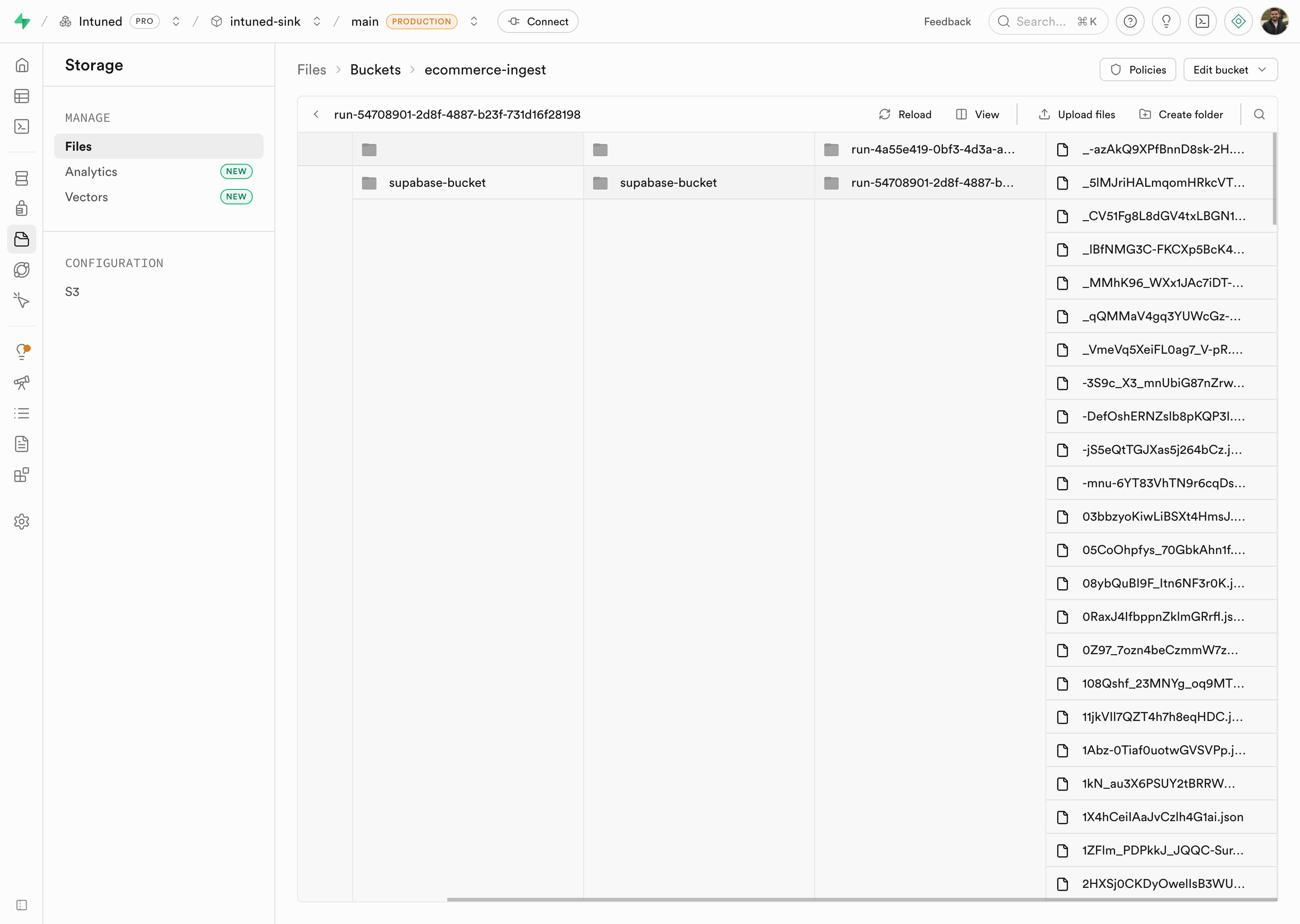
Task: Select Files in Storage menu
Action: [159, 146]
